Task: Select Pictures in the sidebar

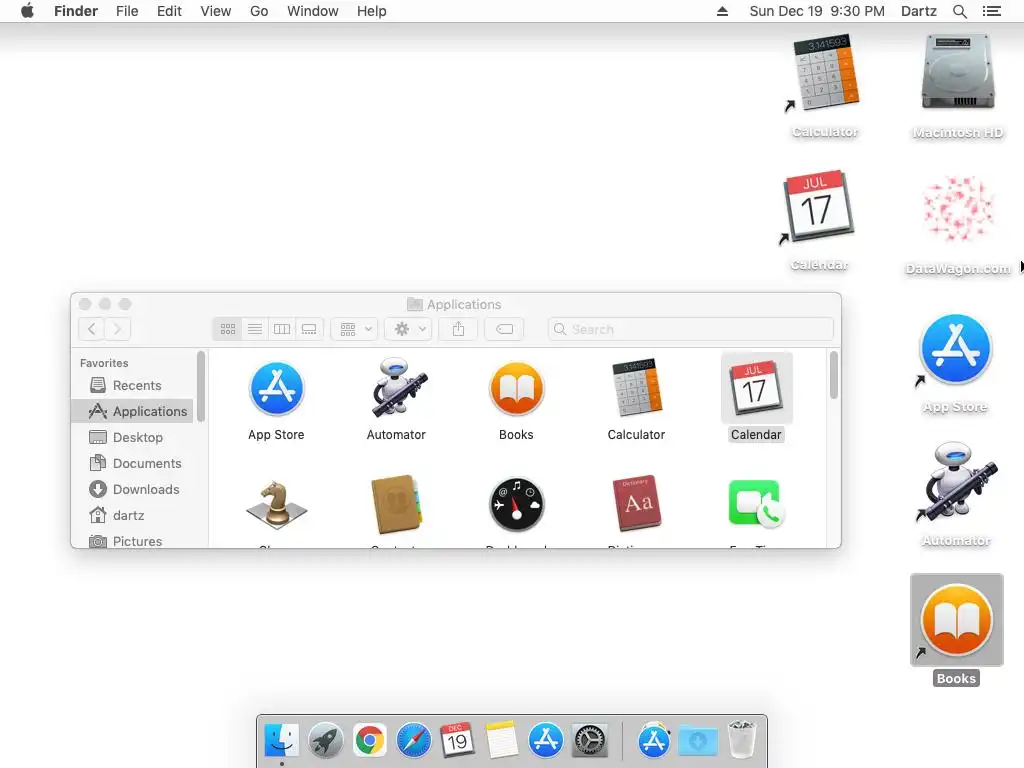Action: pyautogui.click(x=134, y=541)
